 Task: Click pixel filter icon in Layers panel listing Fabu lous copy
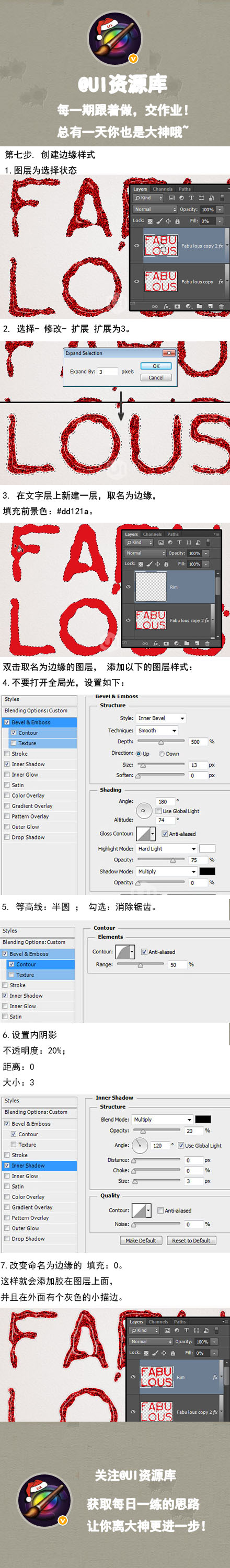click(171, 199)
